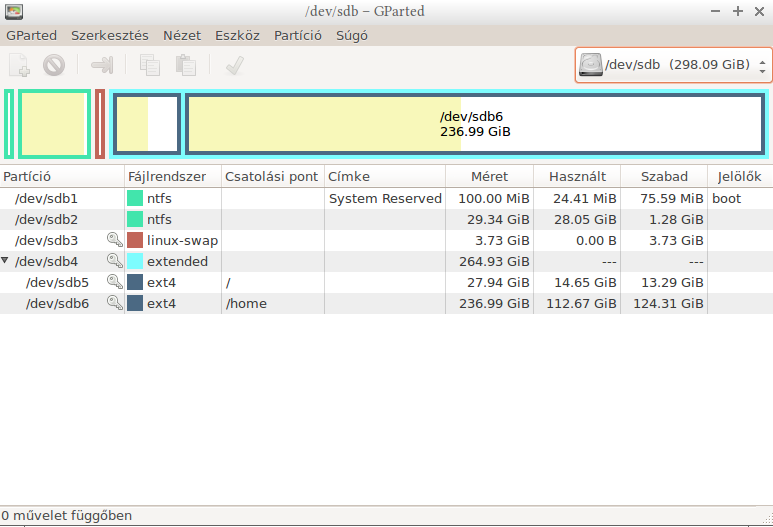Select the thin red swap block in disk map
773x527 pixels.
pos(100,124)
